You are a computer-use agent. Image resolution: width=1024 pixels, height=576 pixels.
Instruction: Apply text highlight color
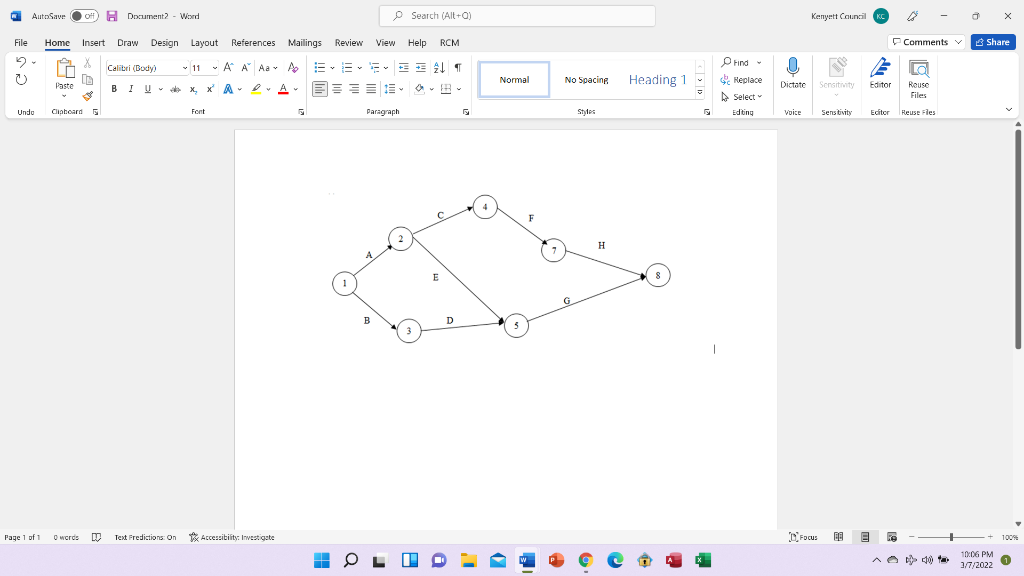256,89
